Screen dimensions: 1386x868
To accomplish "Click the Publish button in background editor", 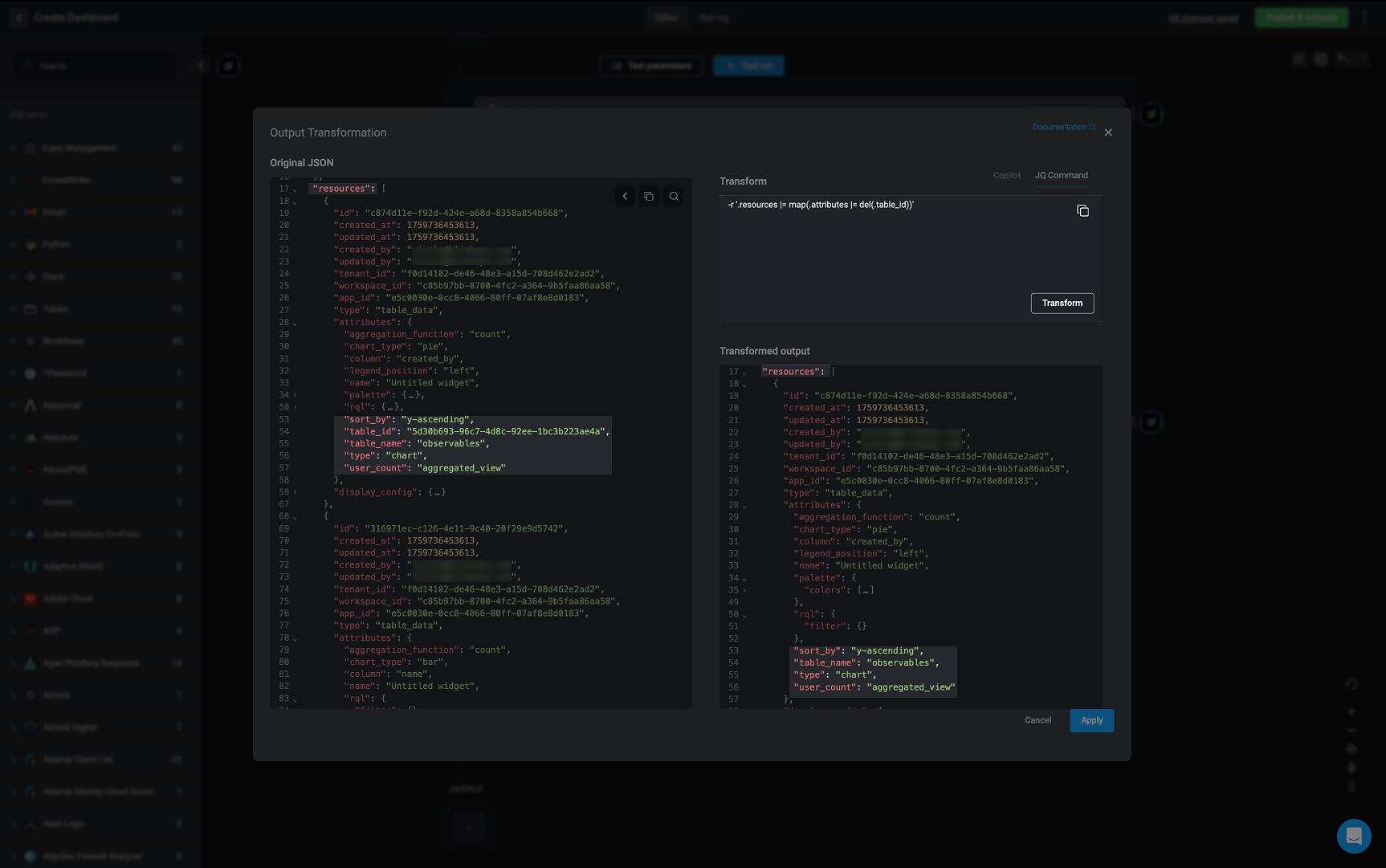I will pos(1301,17).
